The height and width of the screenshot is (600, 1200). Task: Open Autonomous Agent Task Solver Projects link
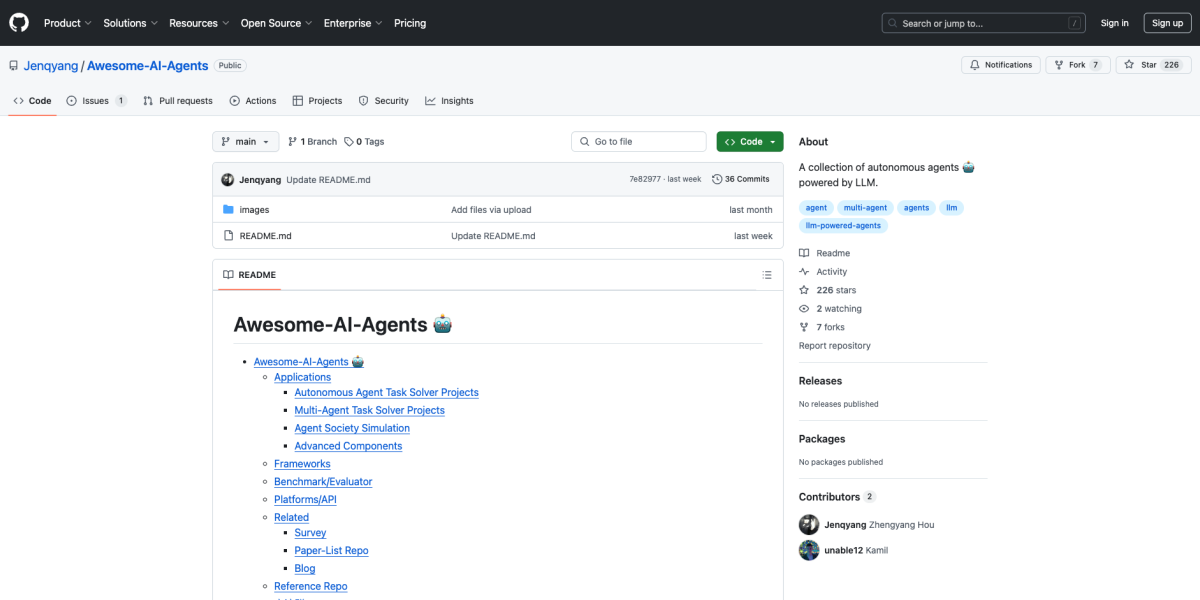[386, 392]
